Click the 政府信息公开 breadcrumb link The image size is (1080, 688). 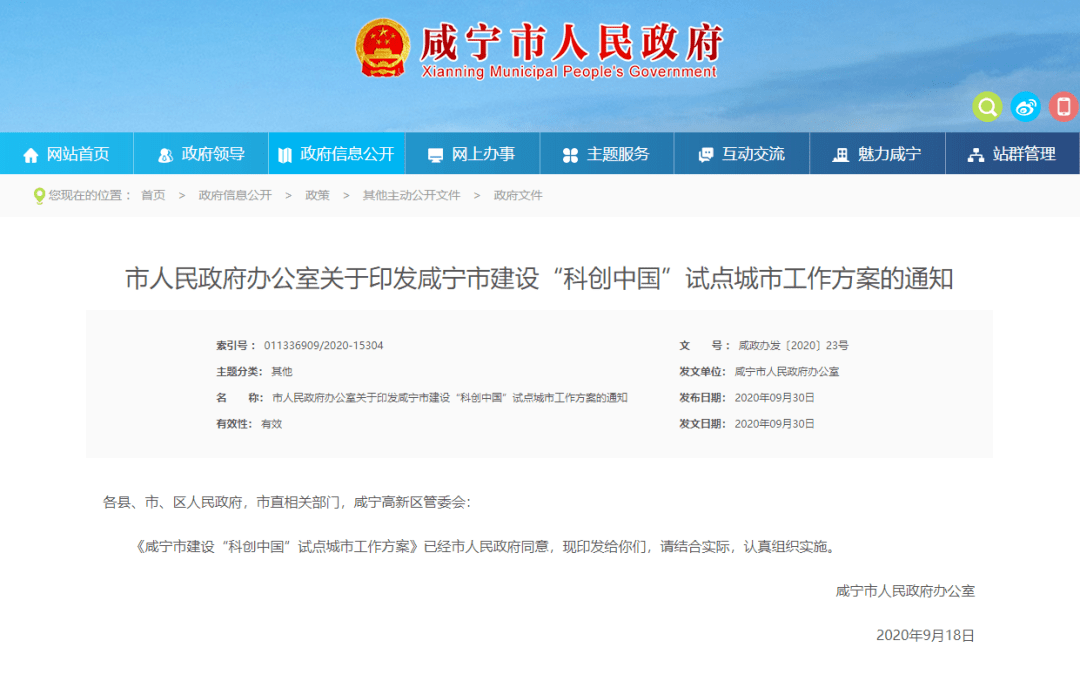[x=235, y=196]
